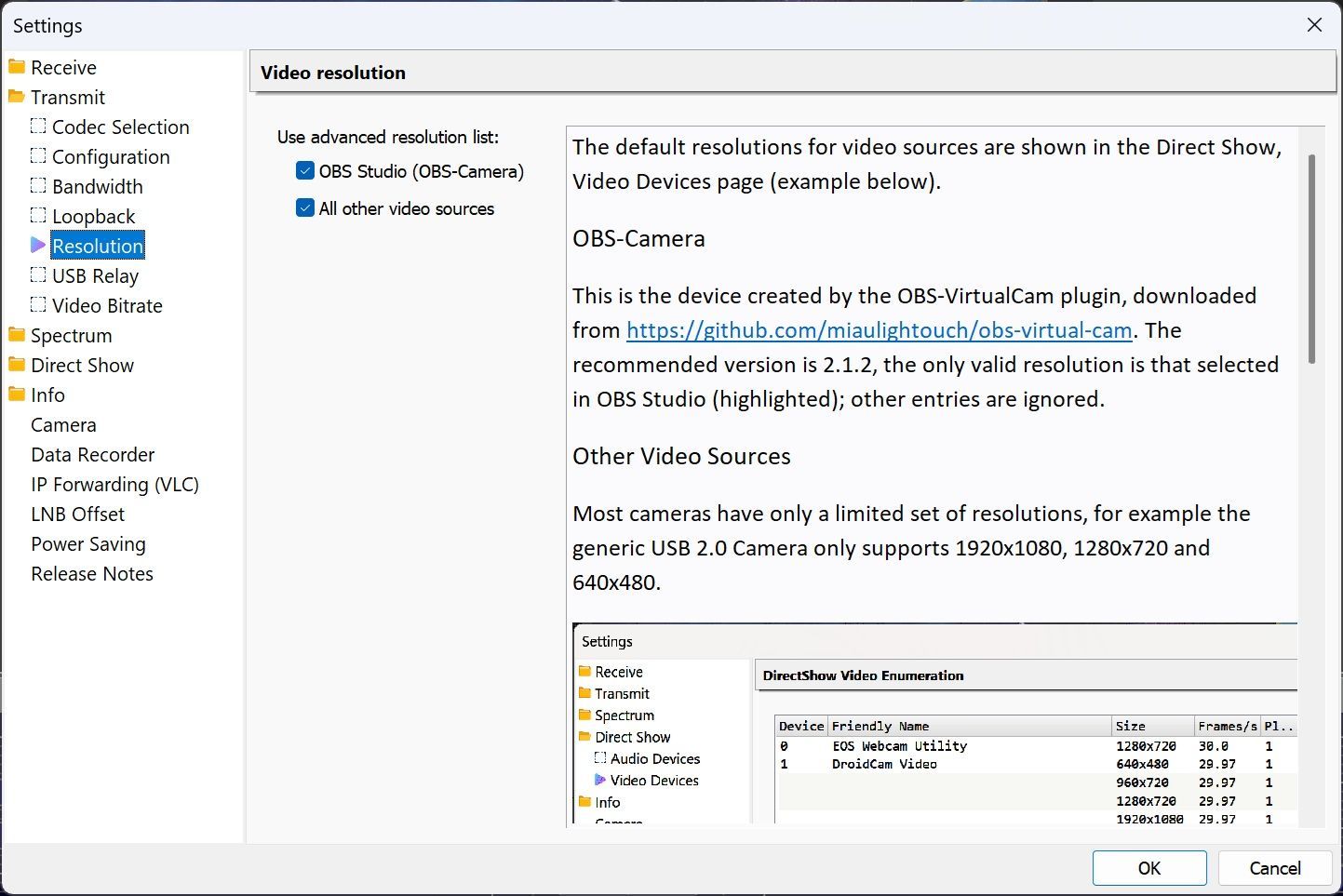This screenshot has height=896, width=1343.
Task: Click the dotted icon beside Video Bitrate
Action: click(38, 305)
